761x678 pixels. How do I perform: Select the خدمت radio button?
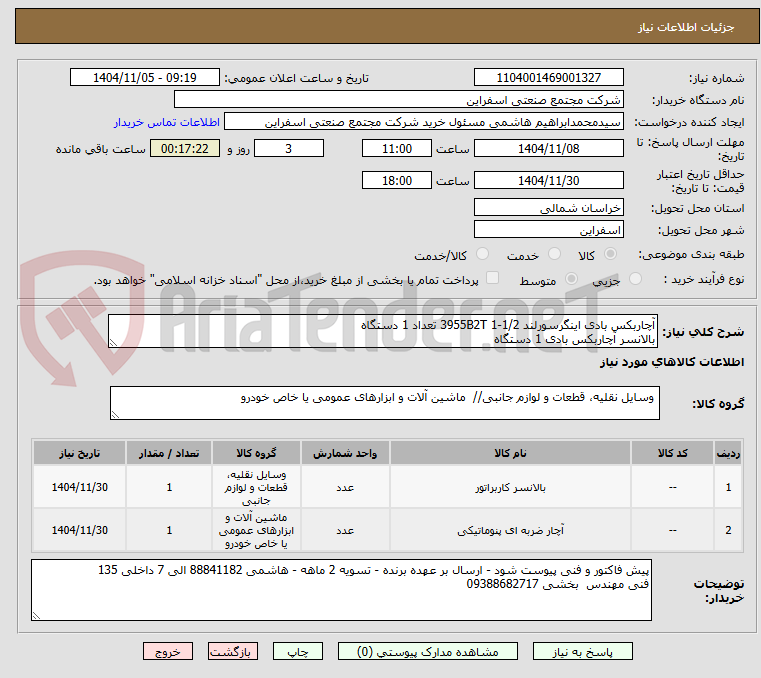point(554,253)
